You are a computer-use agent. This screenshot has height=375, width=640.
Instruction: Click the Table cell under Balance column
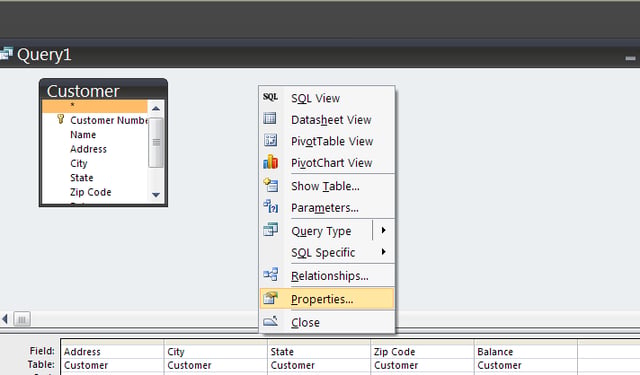(526, 365)
